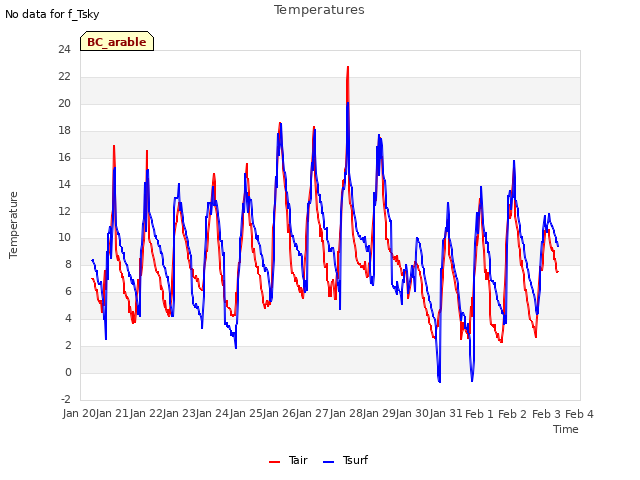Screen dimensions: 640x480
Task: Click the 2 y-axis tick label
Action: click(68, 345)
